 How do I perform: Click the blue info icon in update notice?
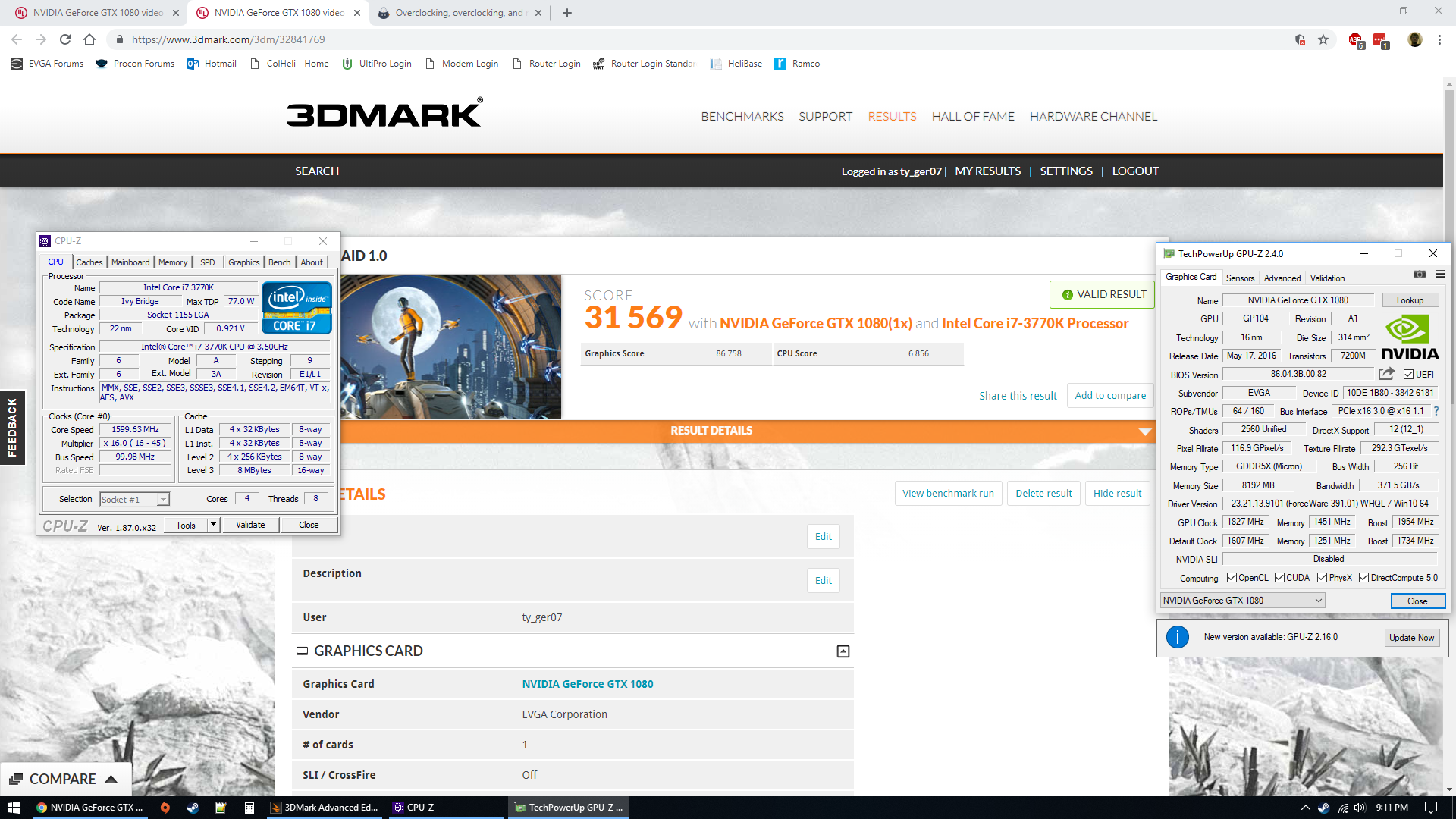[1177, 637]
